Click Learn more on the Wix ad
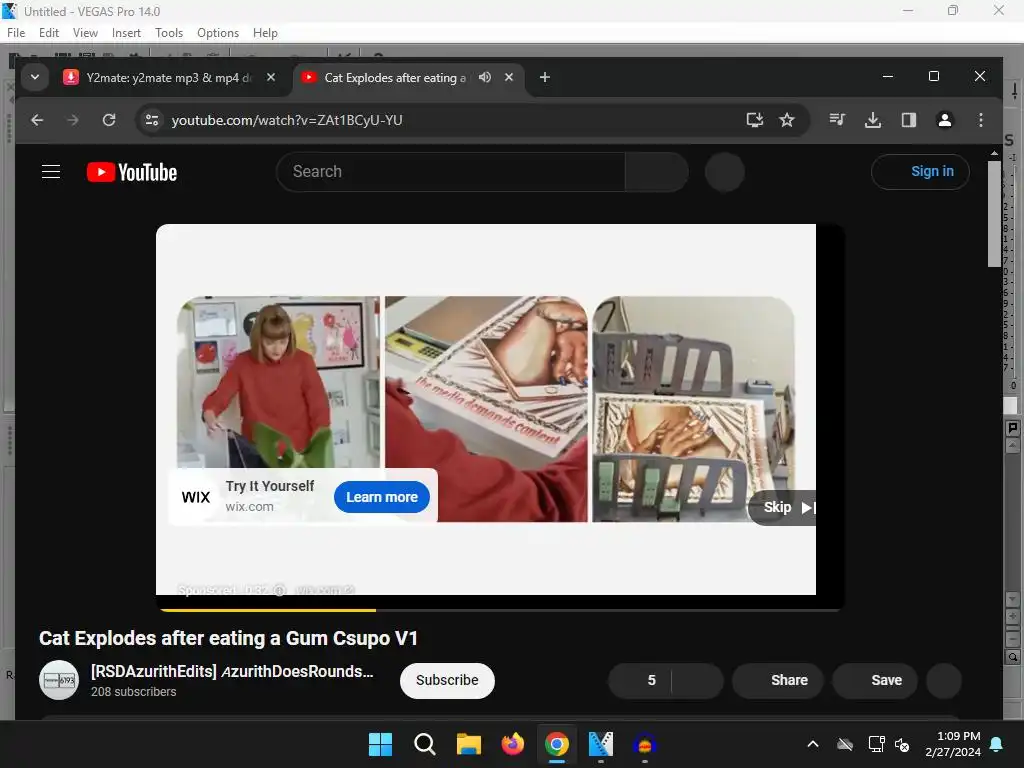This screenshot has width=1024, height=768. coord(382,498)
